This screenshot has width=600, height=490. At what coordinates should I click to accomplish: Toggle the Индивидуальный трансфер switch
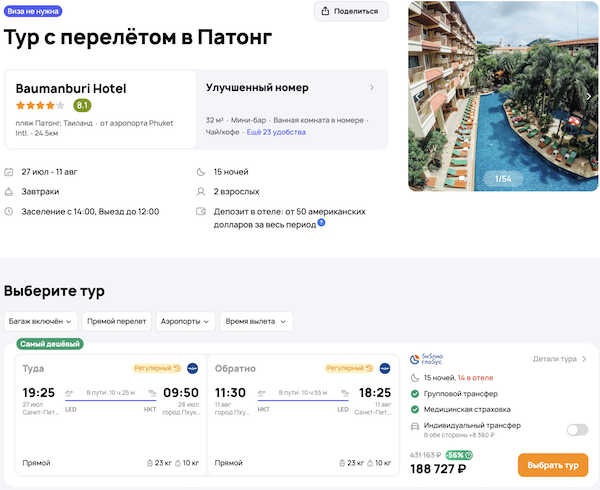coord(577,429)
